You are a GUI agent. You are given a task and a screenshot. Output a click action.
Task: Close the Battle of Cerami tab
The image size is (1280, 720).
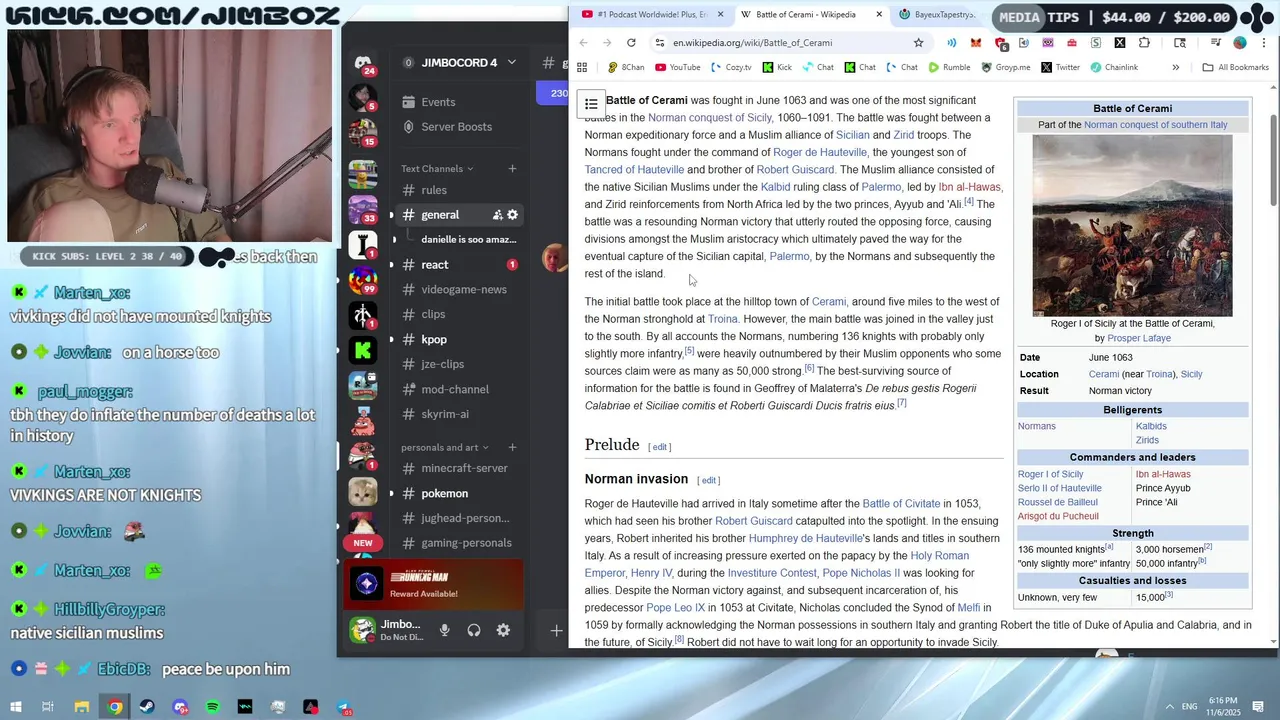pyautogui.click(x=879, y=14)
